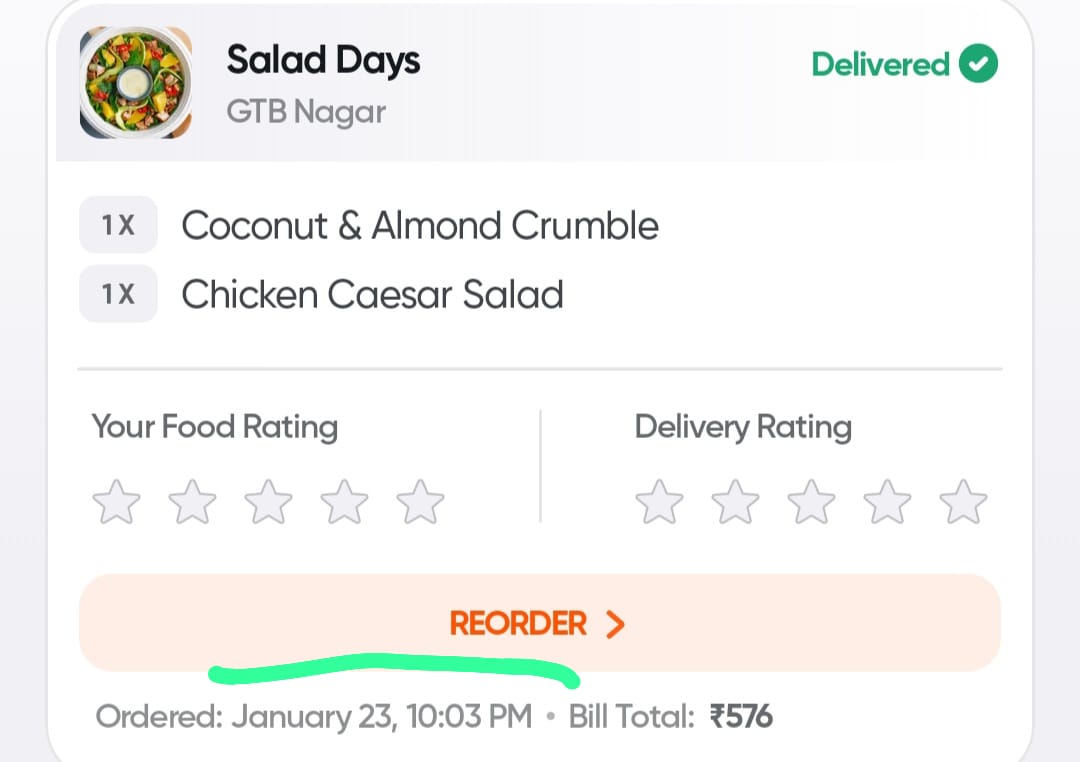Give the food a two-star rating
The width and height of the screenshot is (1080, 762).
click(x=192, y=502)
